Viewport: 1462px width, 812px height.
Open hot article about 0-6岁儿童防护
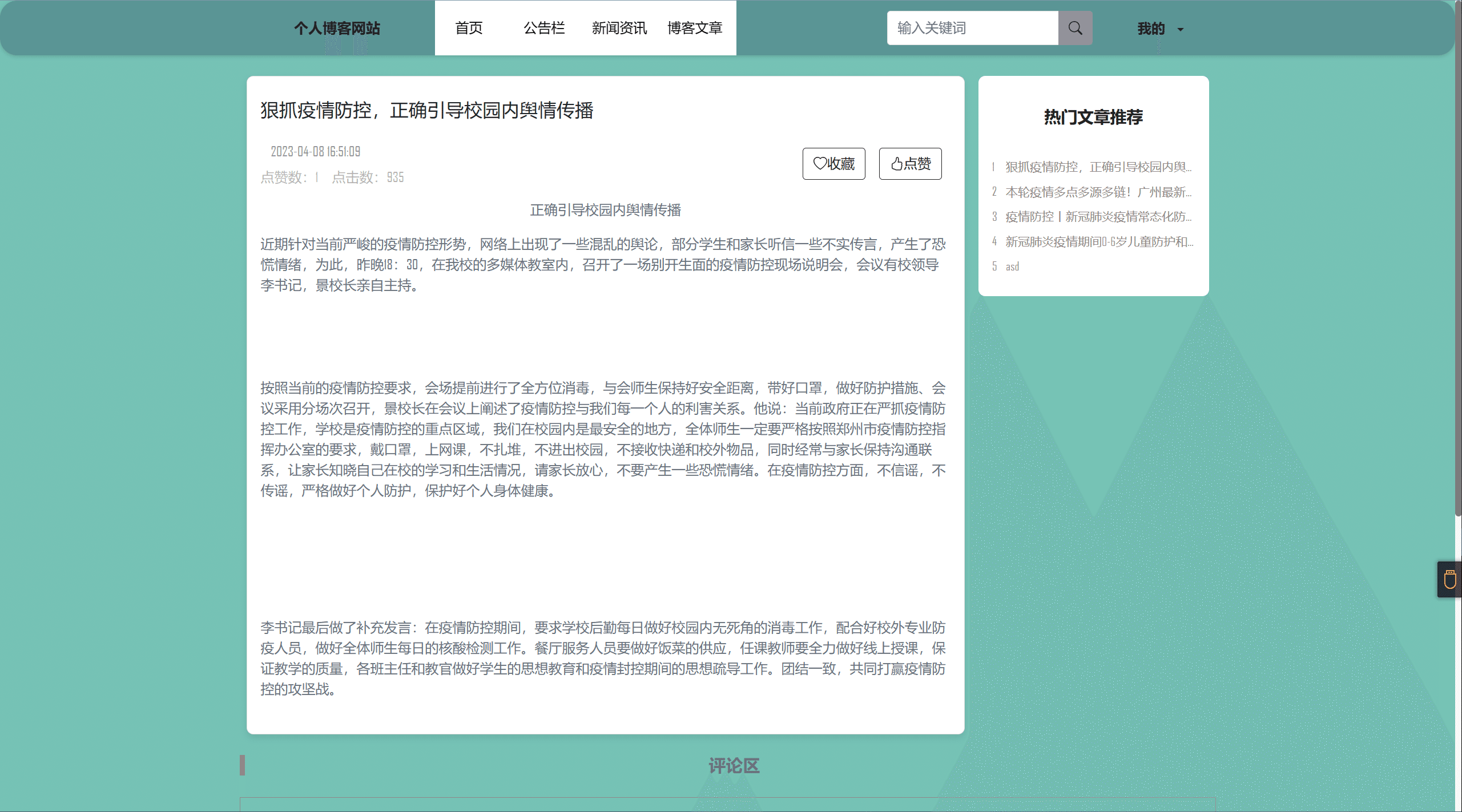tap(1099, 242)
